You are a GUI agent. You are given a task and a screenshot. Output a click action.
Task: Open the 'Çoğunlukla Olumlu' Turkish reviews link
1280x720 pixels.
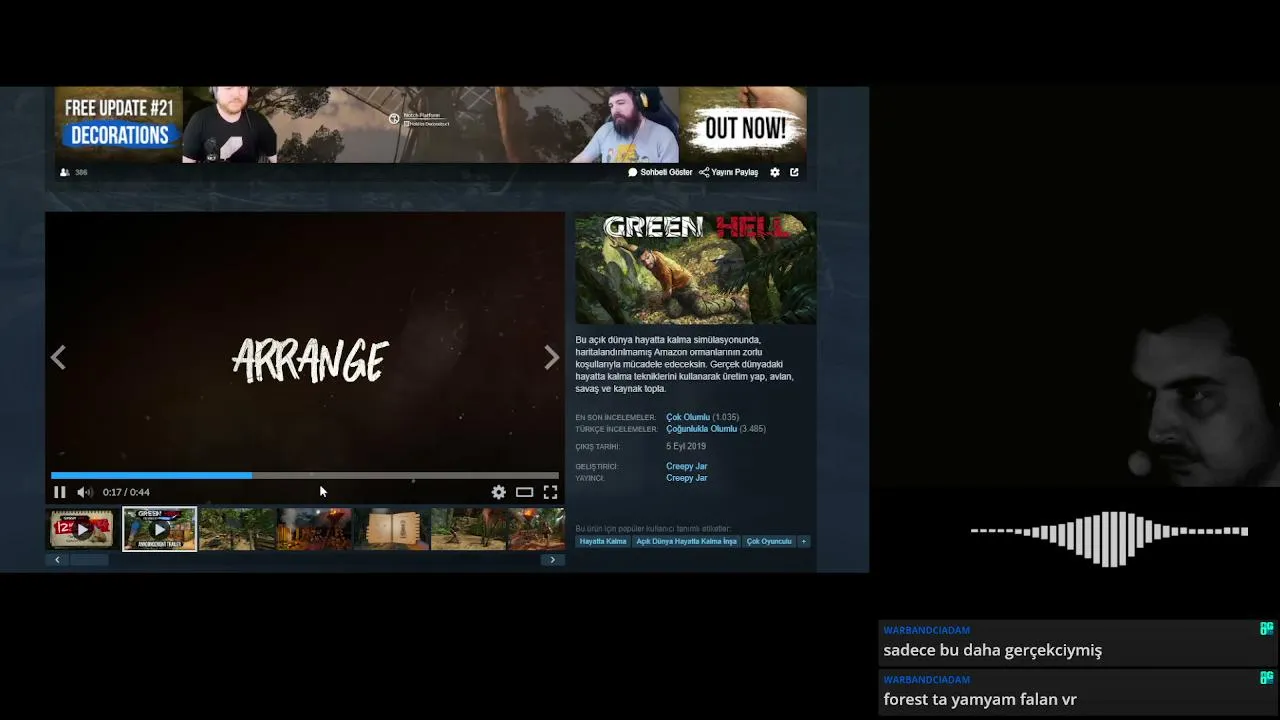[x=701, y=429]
